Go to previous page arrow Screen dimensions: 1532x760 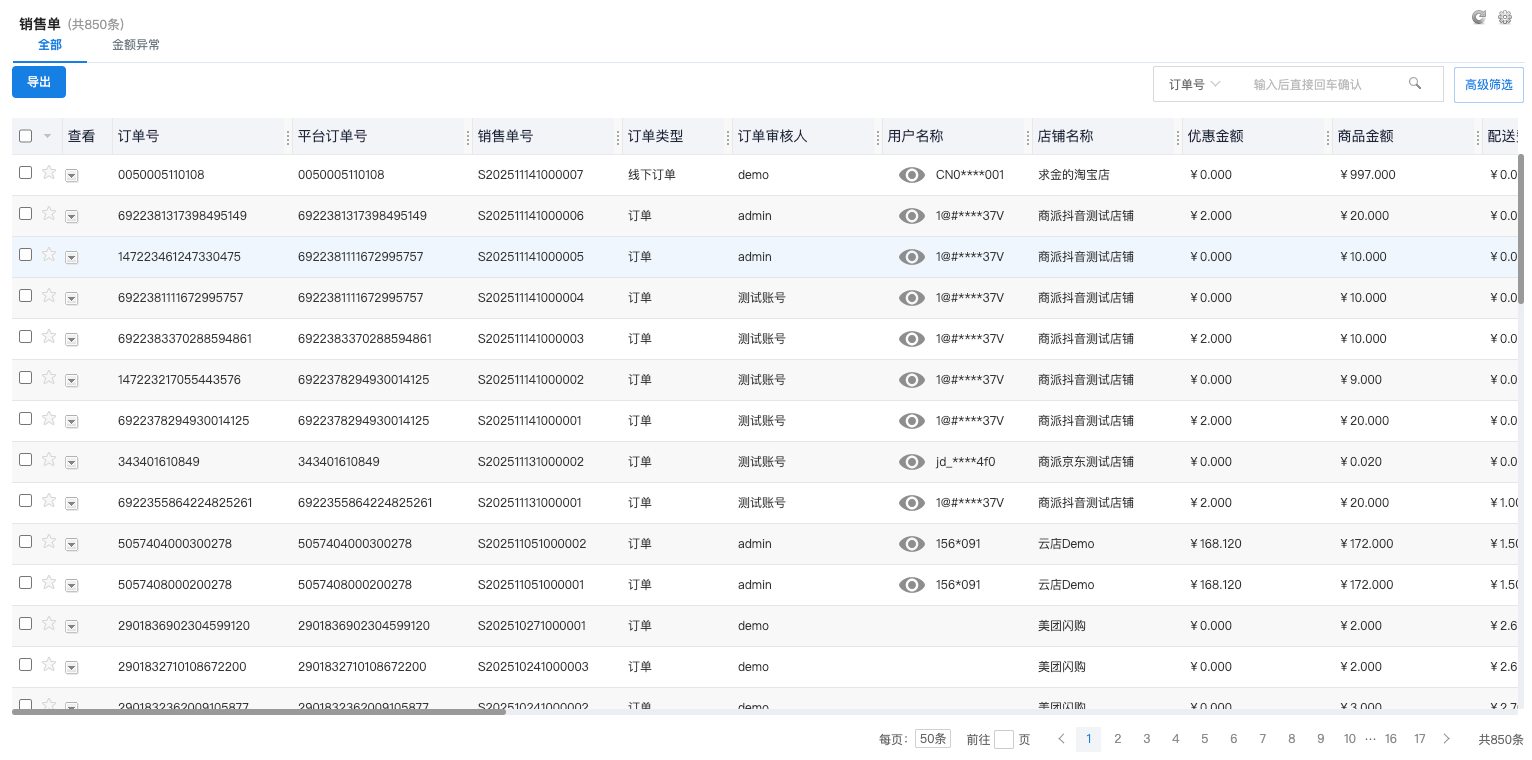tap(1061, 739)
